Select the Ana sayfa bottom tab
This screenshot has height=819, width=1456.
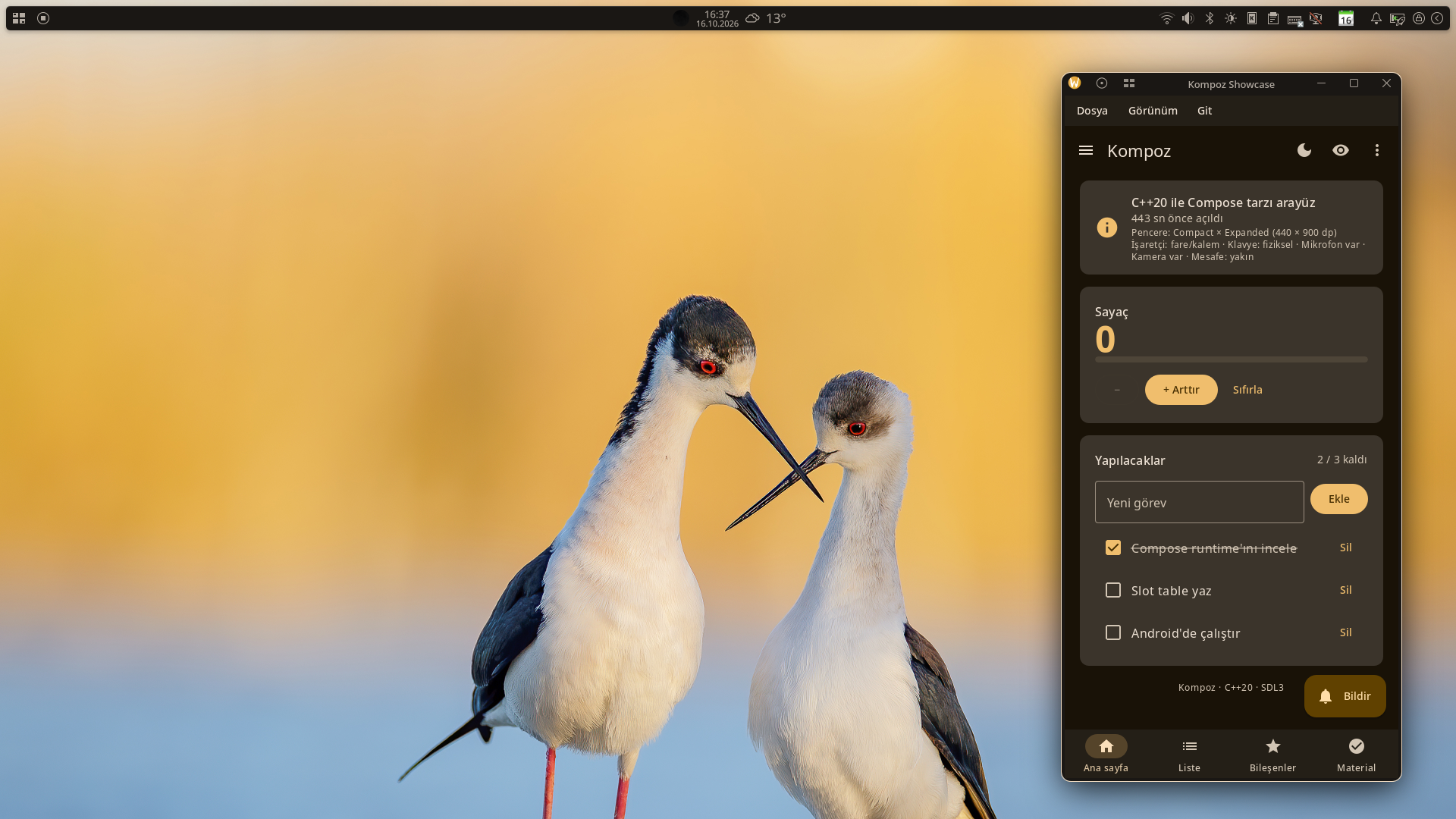click(x=1106, y=755)
